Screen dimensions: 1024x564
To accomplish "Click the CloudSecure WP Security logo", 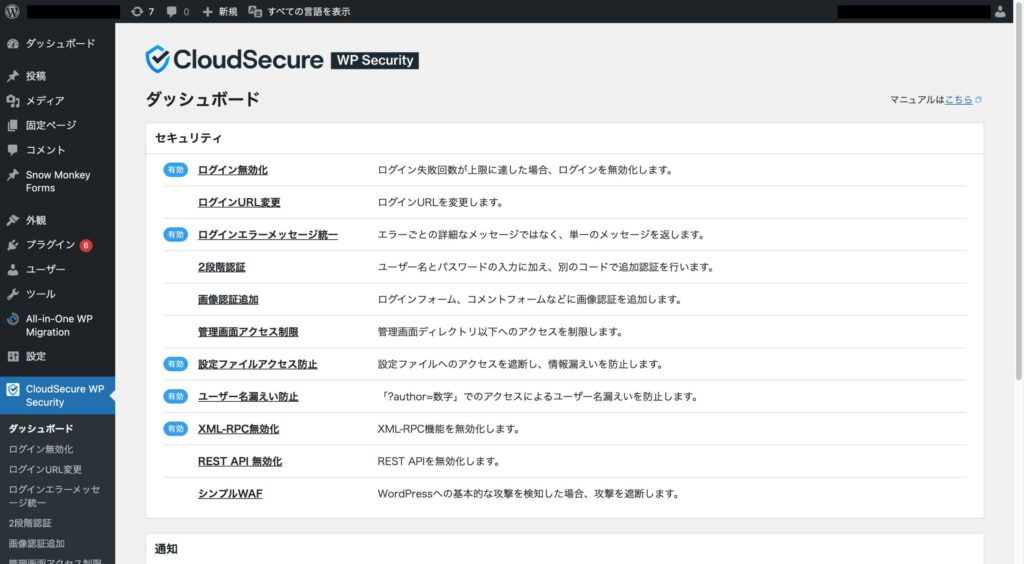I will point(281,60).
